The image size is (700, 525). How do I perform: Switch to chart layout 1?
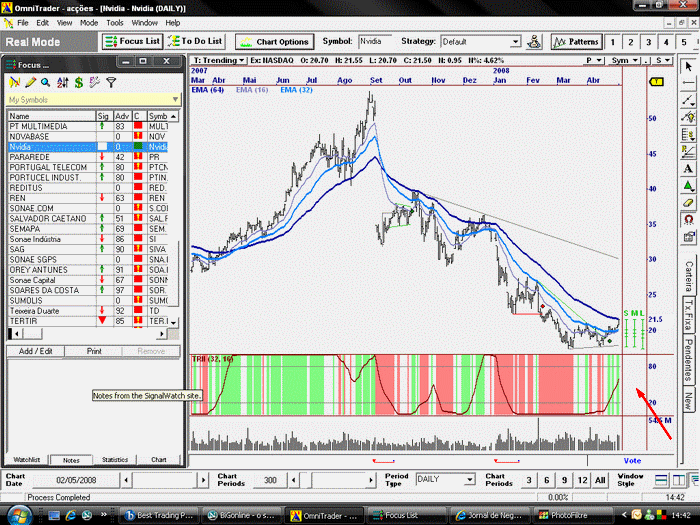[x=612, y=42]
